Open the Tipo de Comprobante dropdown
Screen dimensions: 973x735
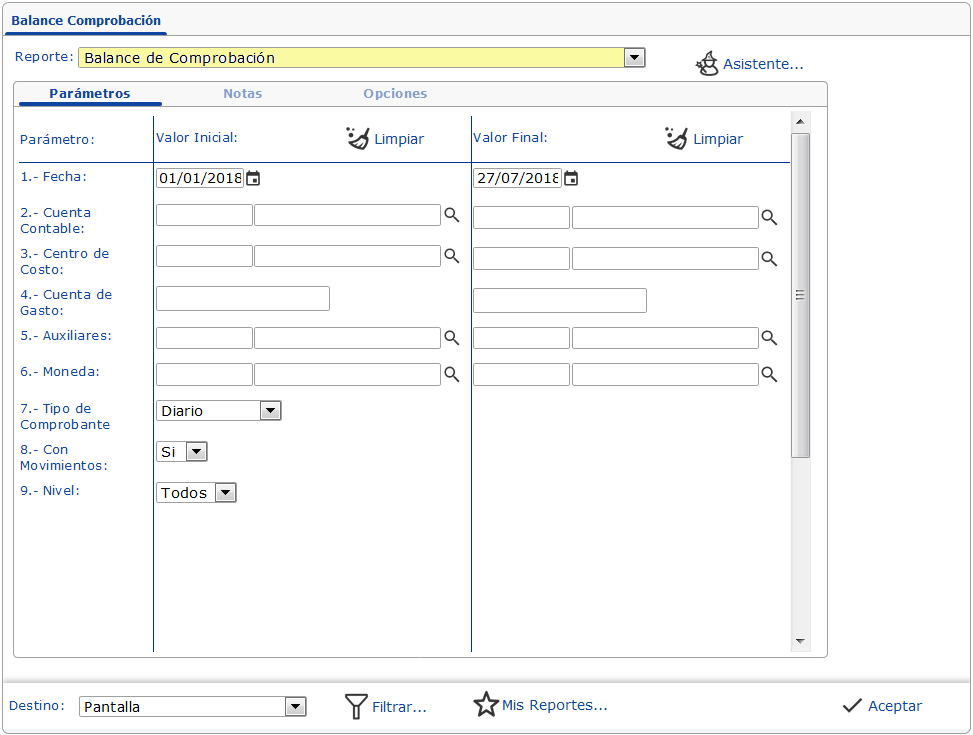pos(270,410)
